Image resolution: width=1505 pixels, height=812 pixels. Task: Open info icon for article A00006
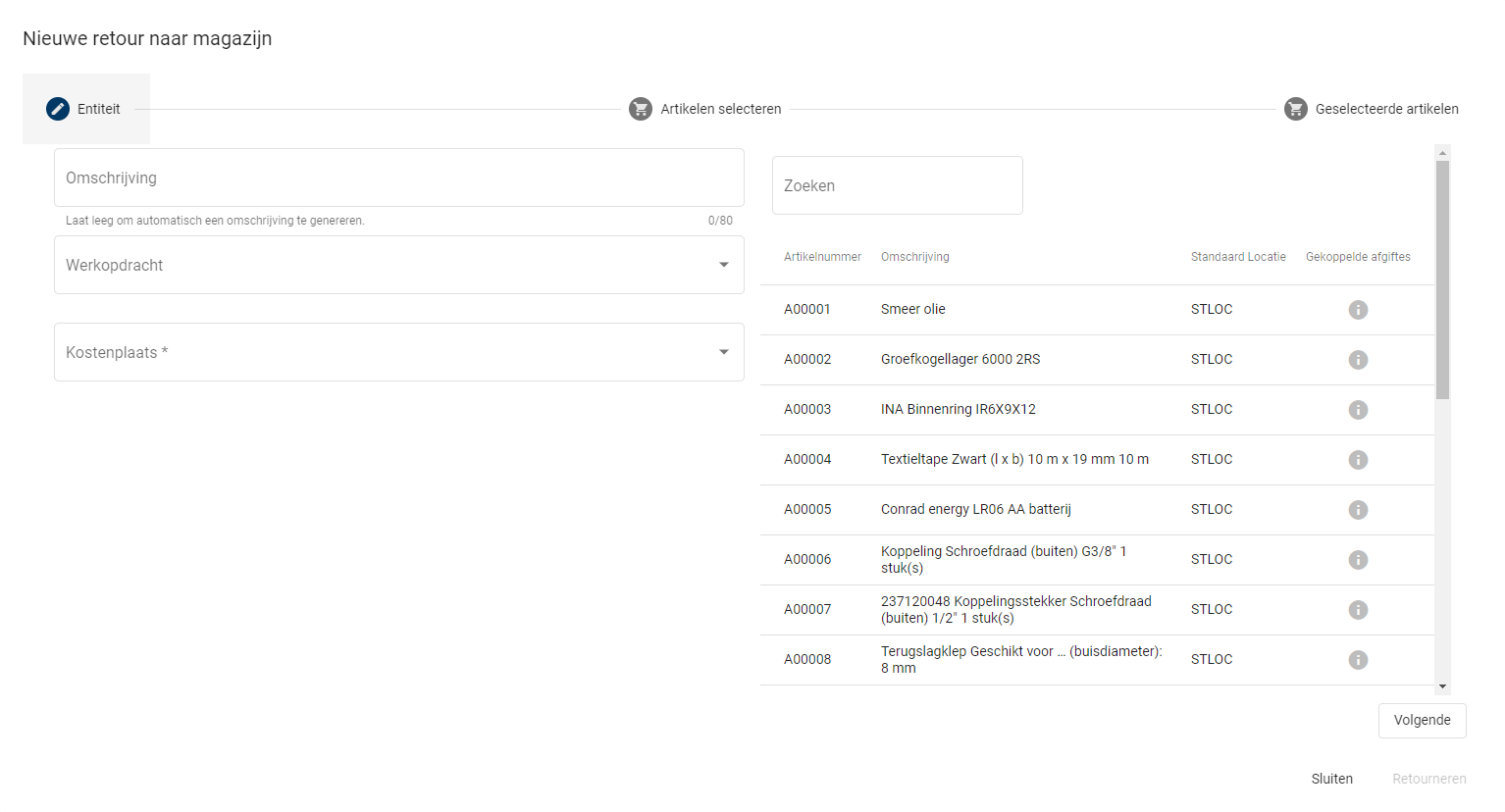1358,560
